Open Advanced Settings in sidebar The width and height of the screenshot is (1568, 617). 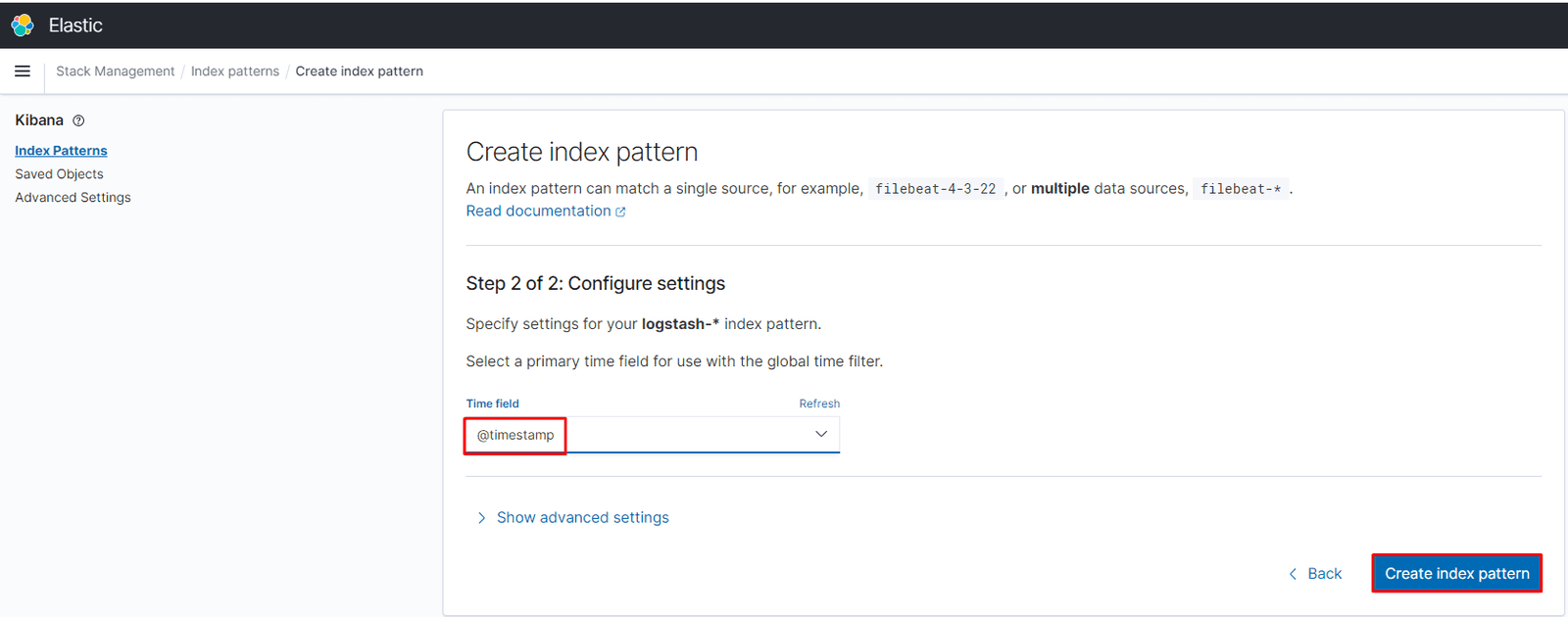73,198
